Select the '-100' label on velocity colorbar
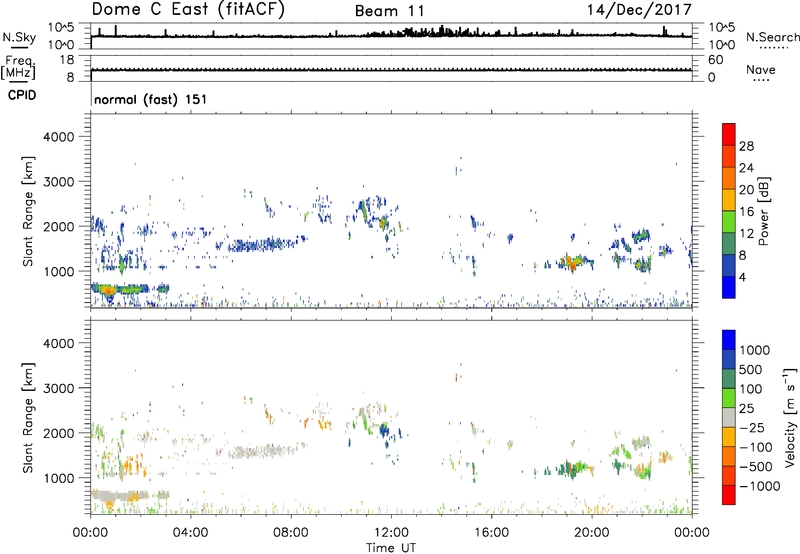This screenshot has width=800, height=554. pyautogui.click(x=756, y=447)
